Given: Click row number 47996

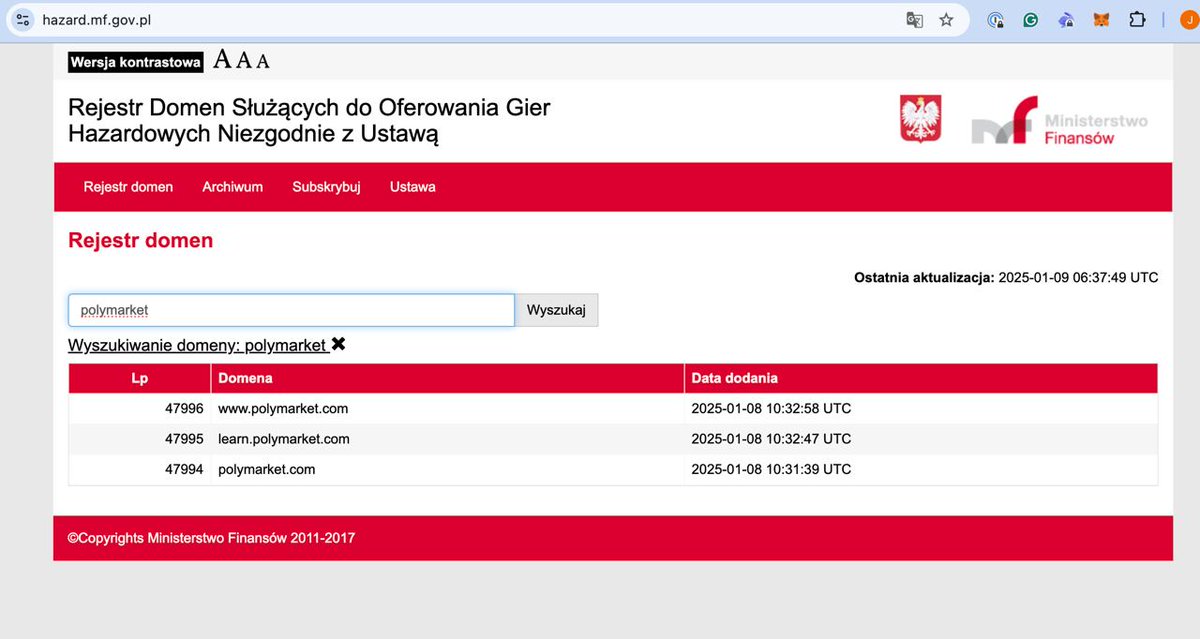Looking at the screenshot, I should coord(185,409).
